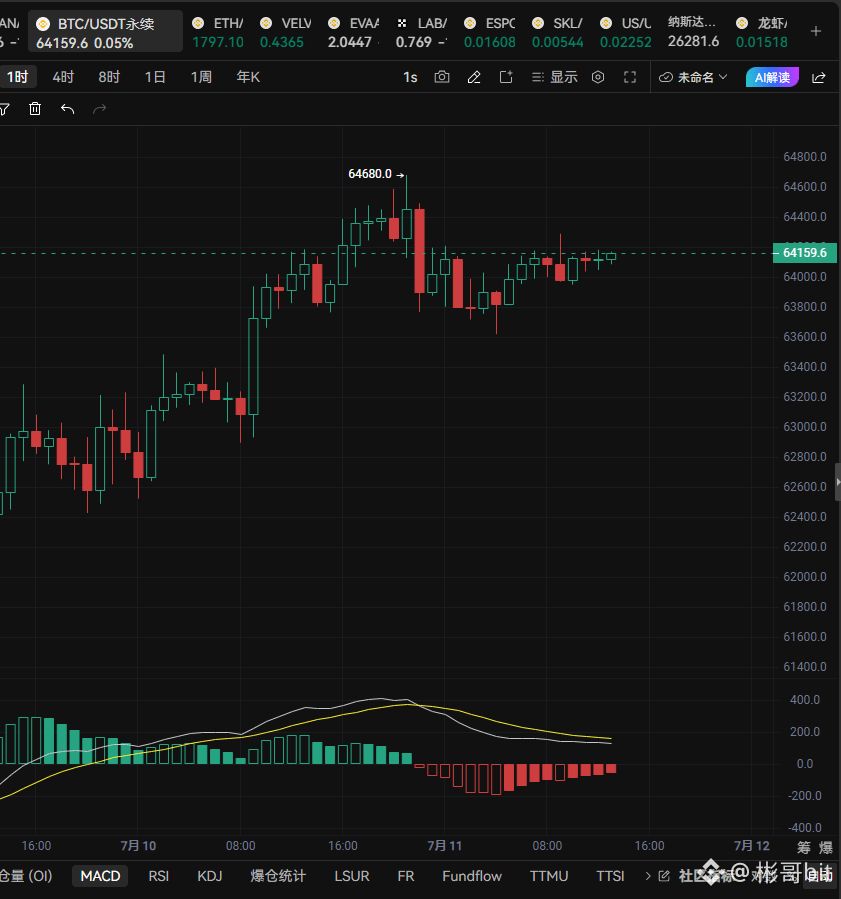Screen dimensions: 841x899
Task: Expand more indicator tabs with right chevron
Action: (648, 875)
